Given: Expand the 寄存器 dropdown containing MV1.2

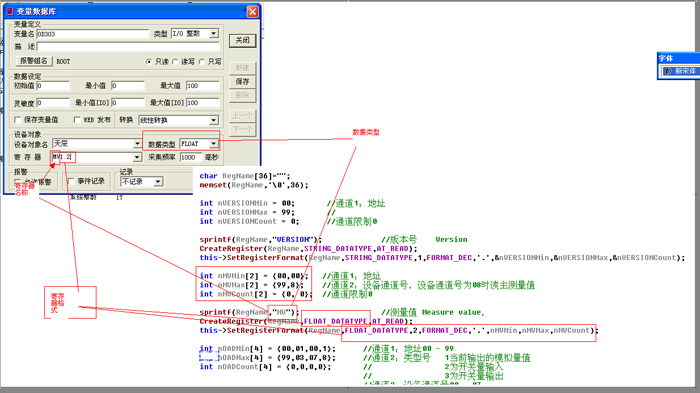Looking at the screenshot, I should pos(137,157).
